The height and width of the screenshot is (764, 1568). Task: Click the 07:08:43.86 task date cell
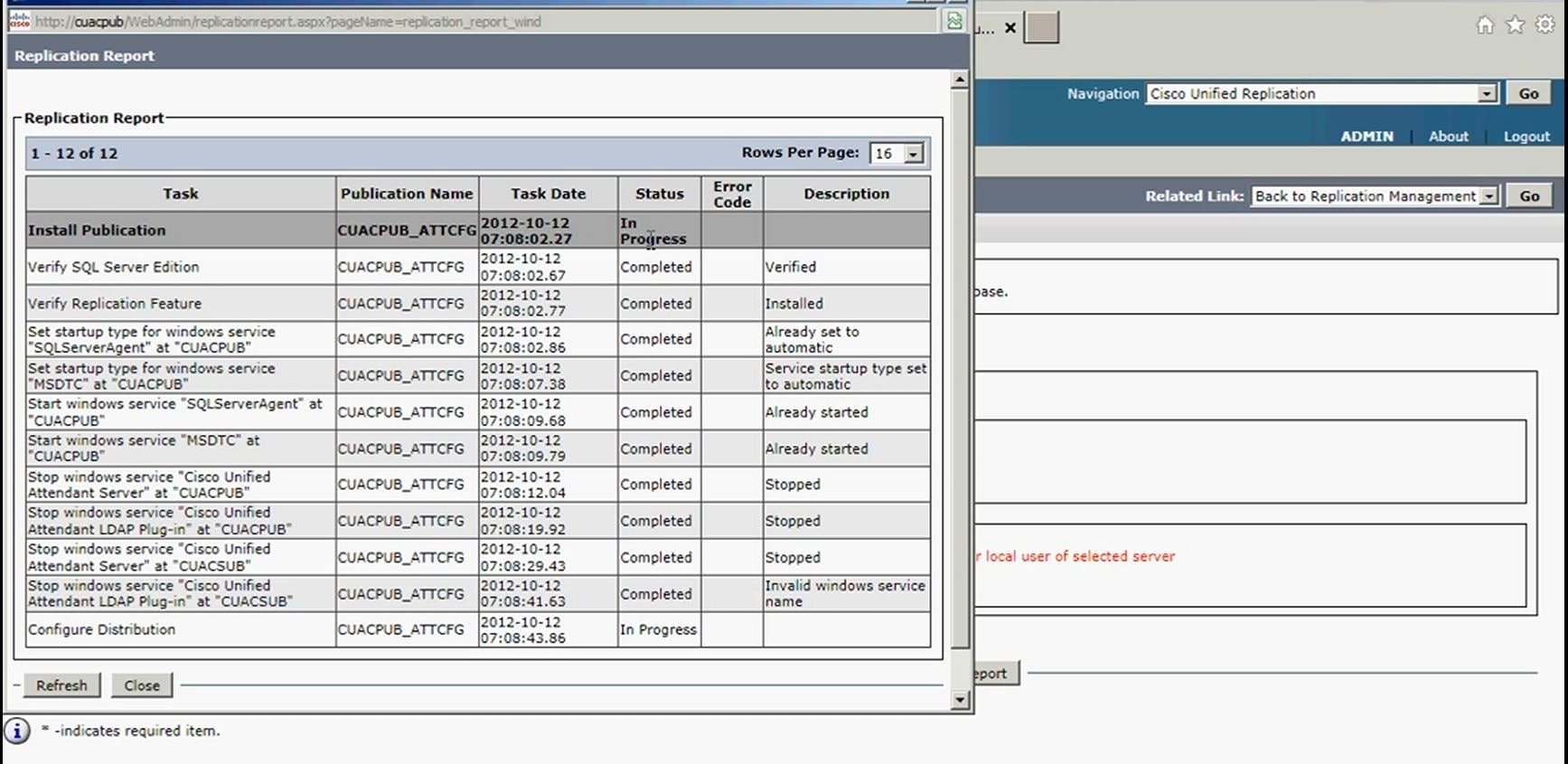pos(548,629)
